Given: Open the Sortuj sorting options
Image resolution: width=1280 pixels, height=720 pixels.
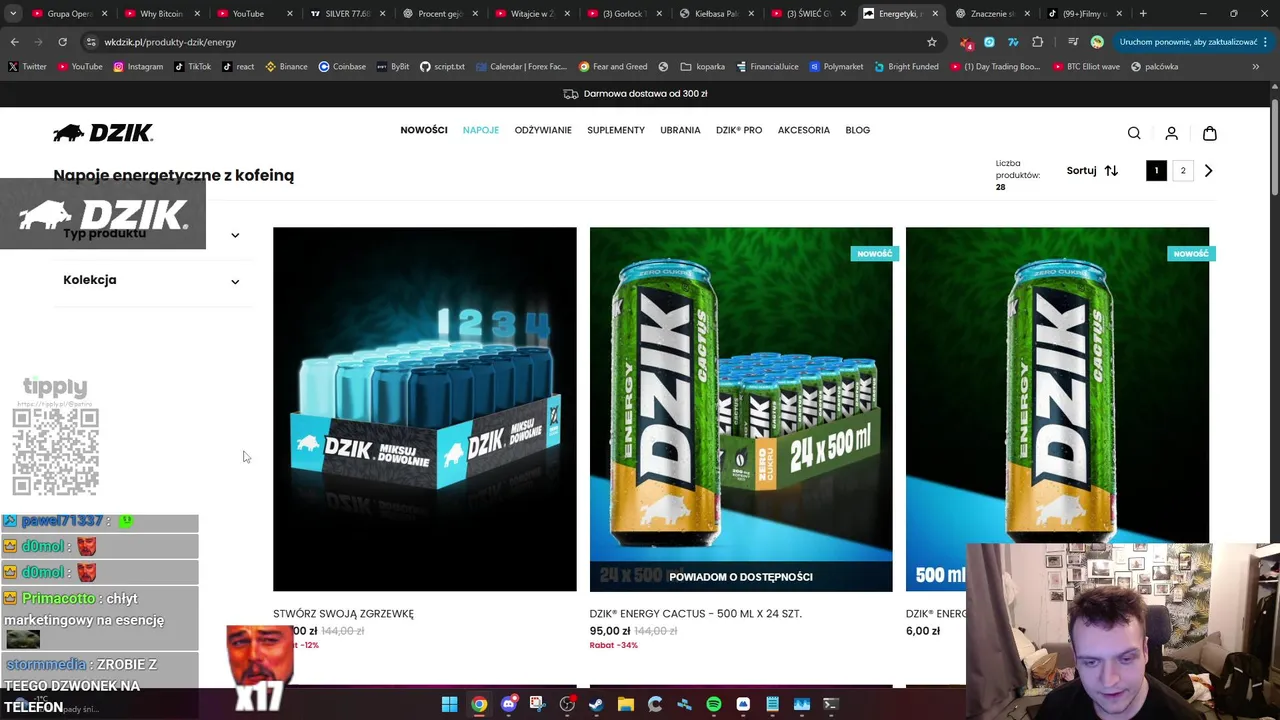Looking at the screenshot, I should pyautogui.click(x=1092, y=171).
